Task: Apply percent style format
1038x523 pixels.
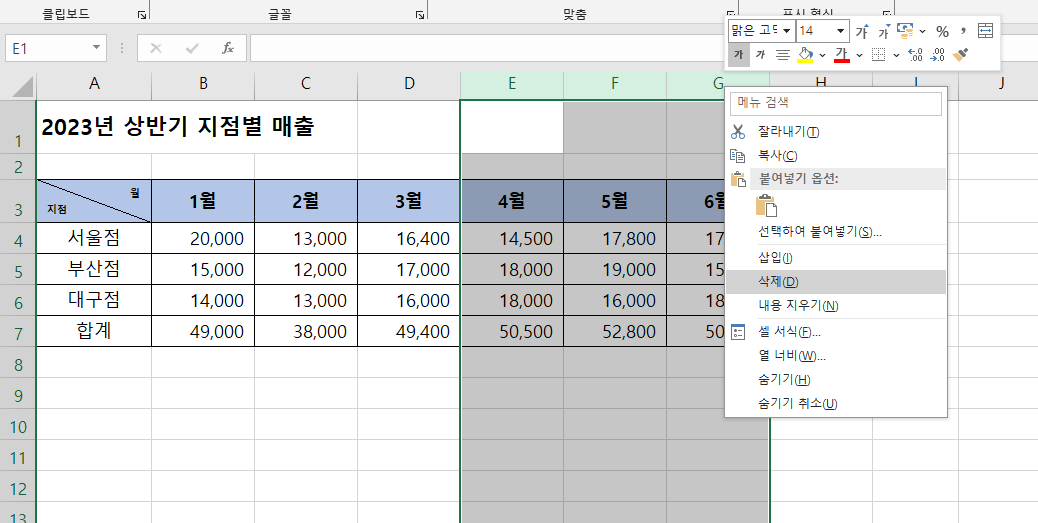Action: (942, 31)
